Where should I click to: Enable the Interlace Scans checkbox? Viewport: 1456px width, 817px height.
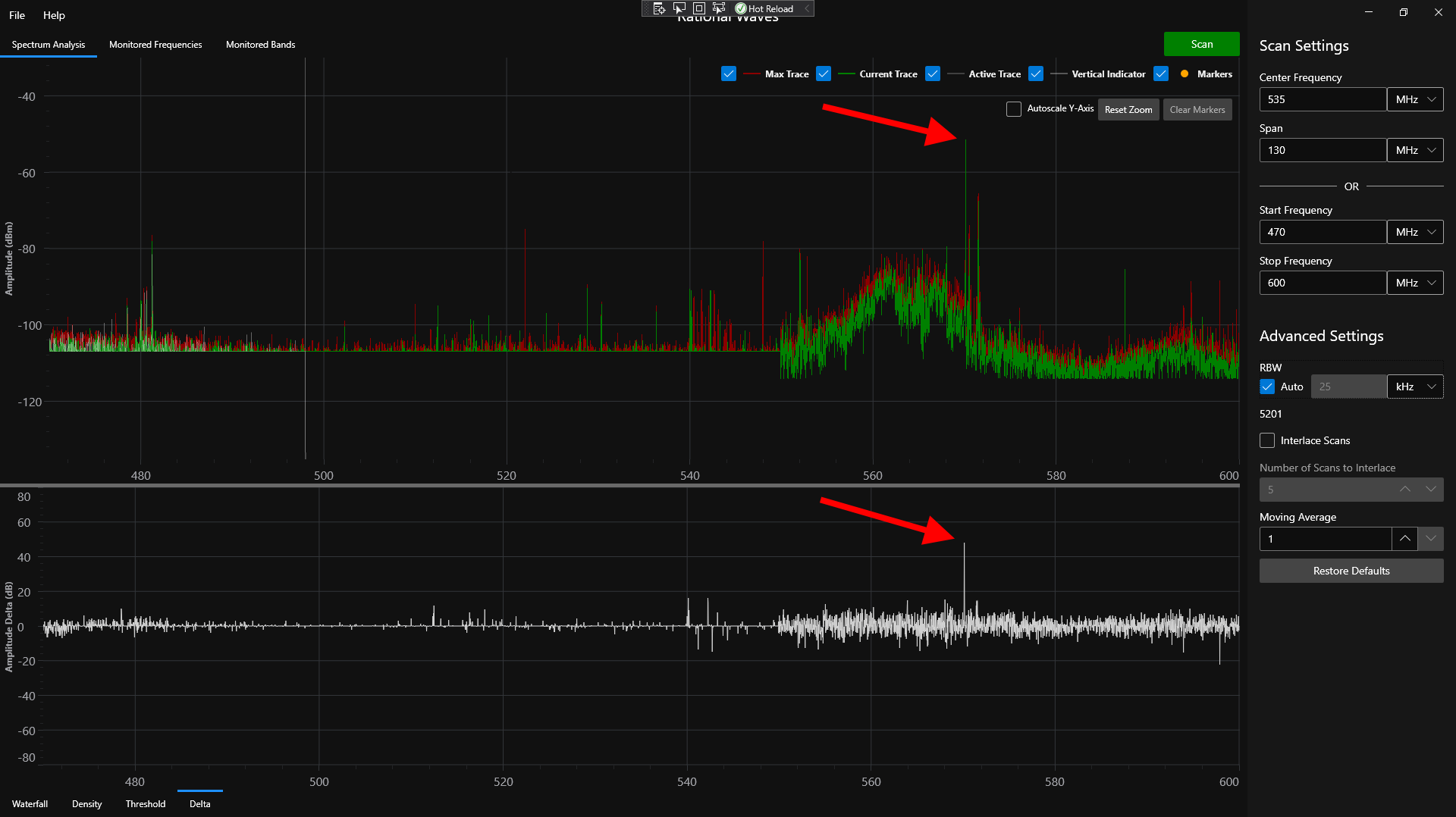point(1266,440)
